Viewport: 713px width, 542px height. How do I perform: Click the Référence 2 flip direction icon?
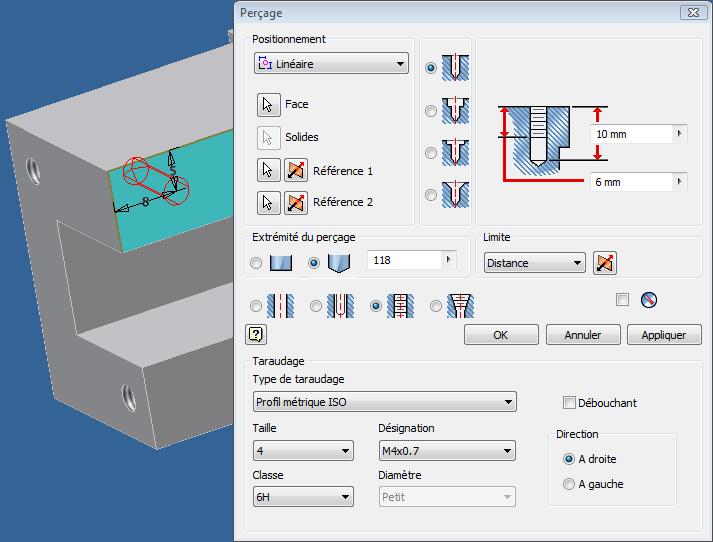(x=295, y=203)
